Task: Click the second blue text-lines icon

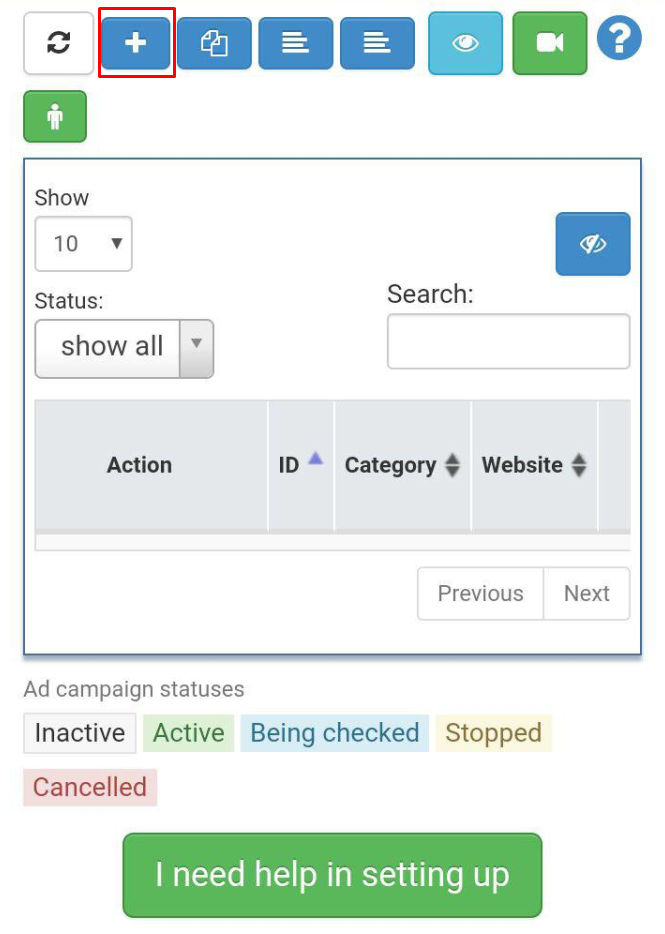Action: click(x=377, y=43)
